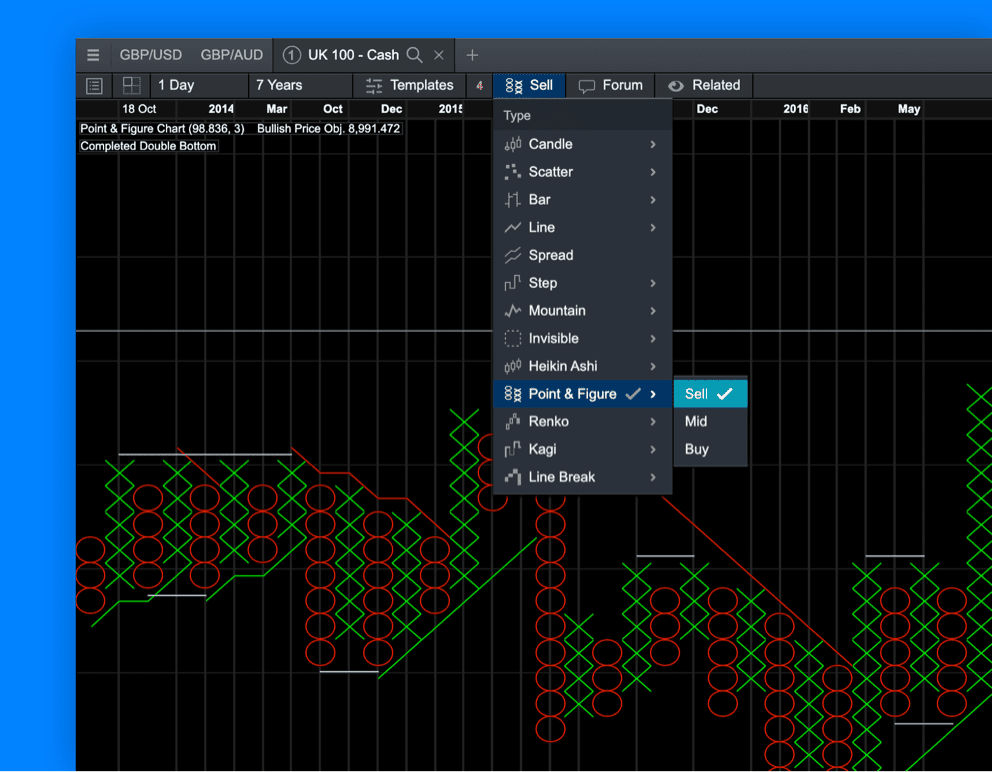Screen dimensions: 992x772
Task: Click the Bar chart type icon
Action: point(512,200)
